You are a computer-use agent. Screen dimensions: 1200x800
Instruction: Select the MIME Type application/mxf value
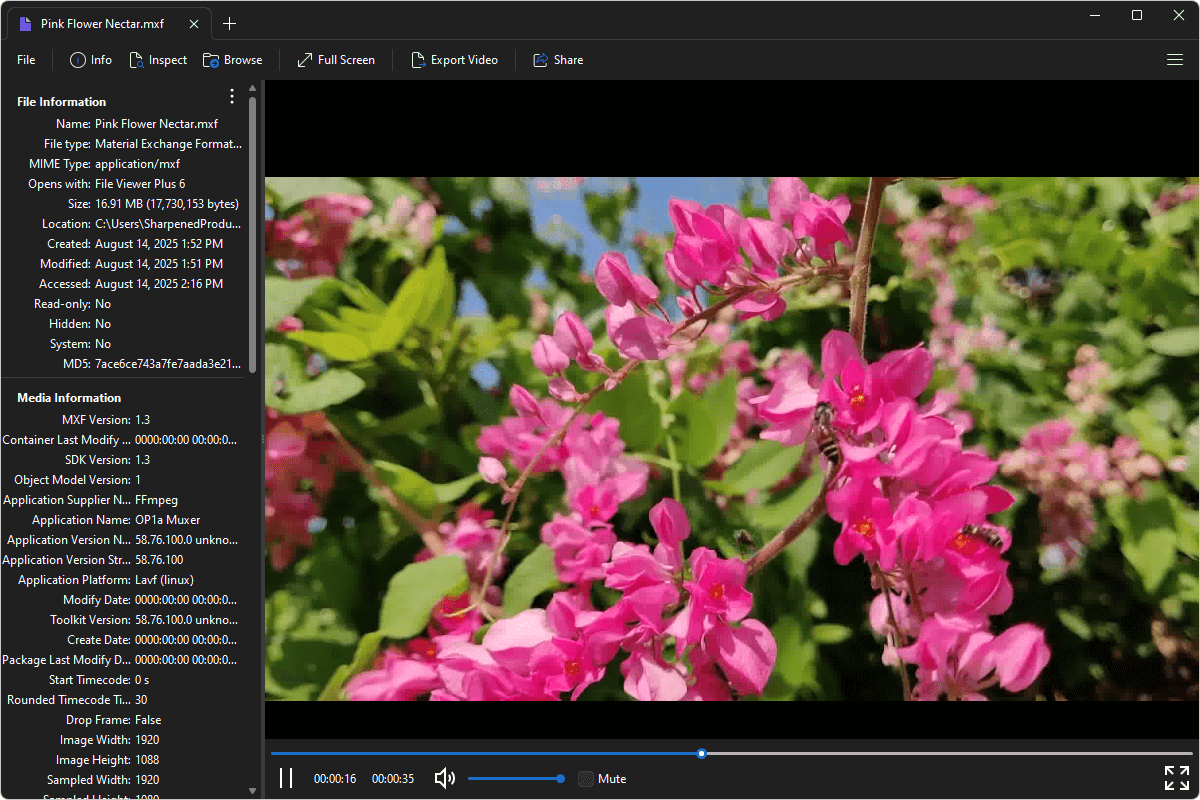click(137, 164)
